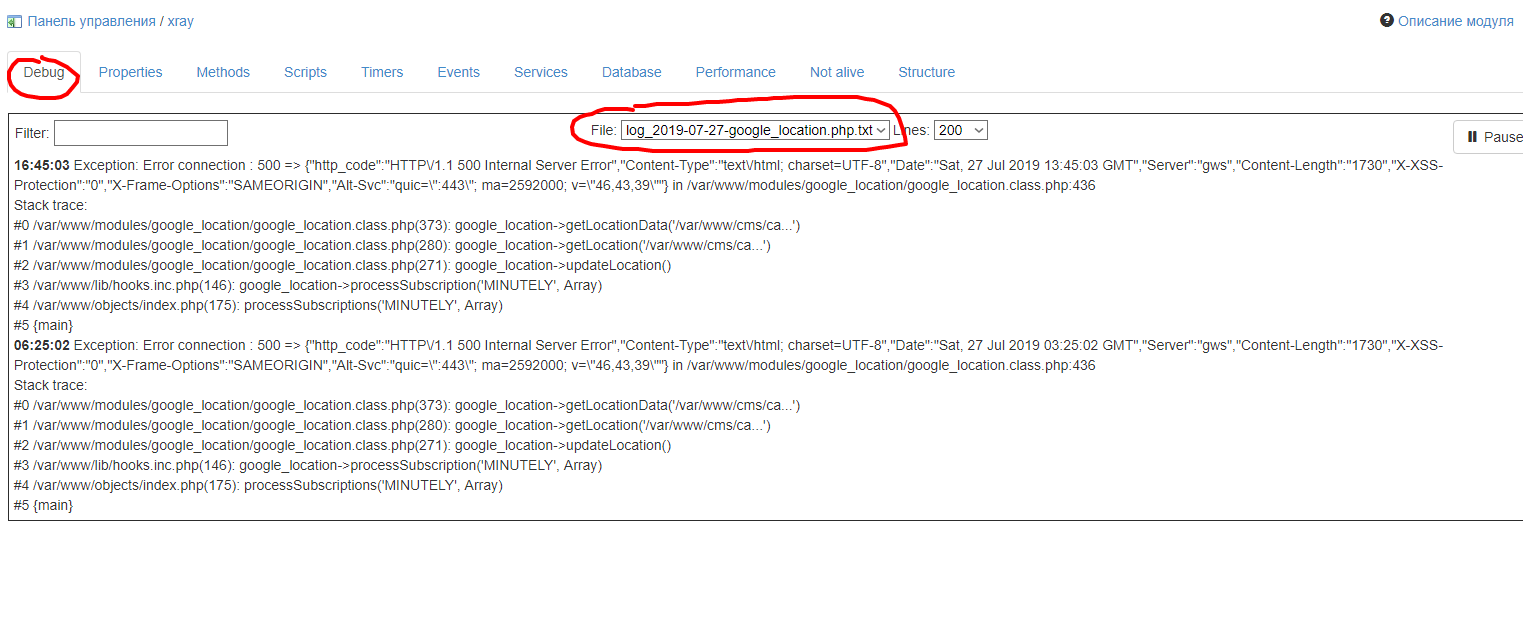Open the Methods tab
This screenshot has height=624, width=1523.
pos(223,72)
